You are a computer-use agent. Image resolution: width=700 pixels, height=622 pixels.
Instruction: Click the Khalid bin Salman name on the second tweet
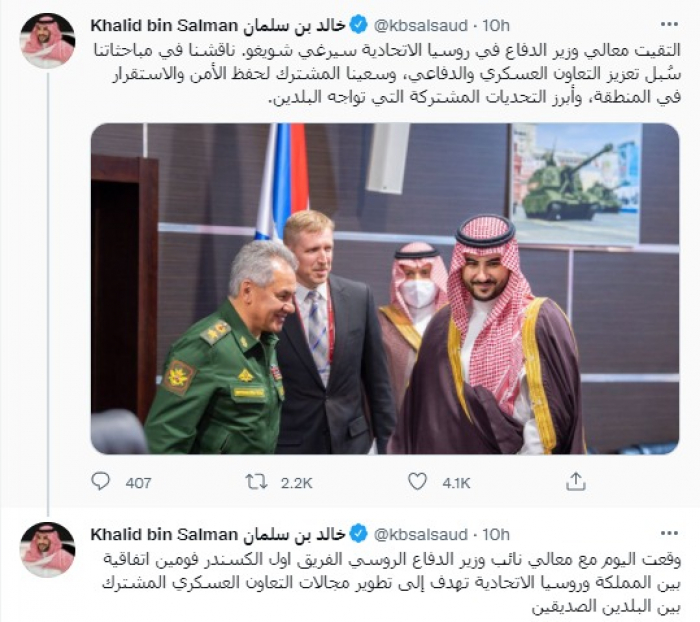pos(218,535)
